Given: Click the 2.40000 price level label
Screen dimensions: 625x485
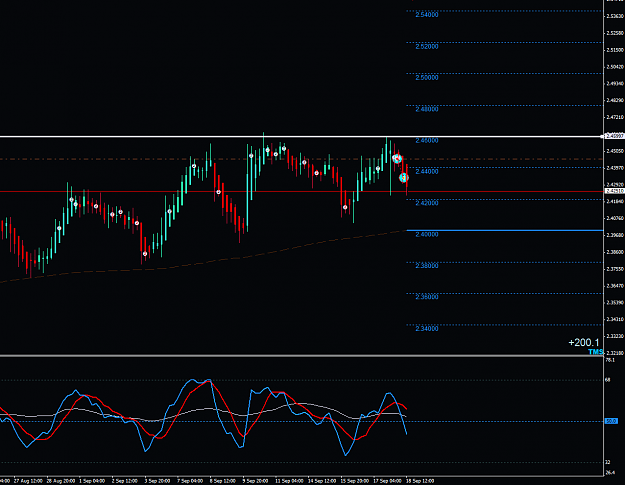Looking at the screenshot, I should tap(426, 234).
